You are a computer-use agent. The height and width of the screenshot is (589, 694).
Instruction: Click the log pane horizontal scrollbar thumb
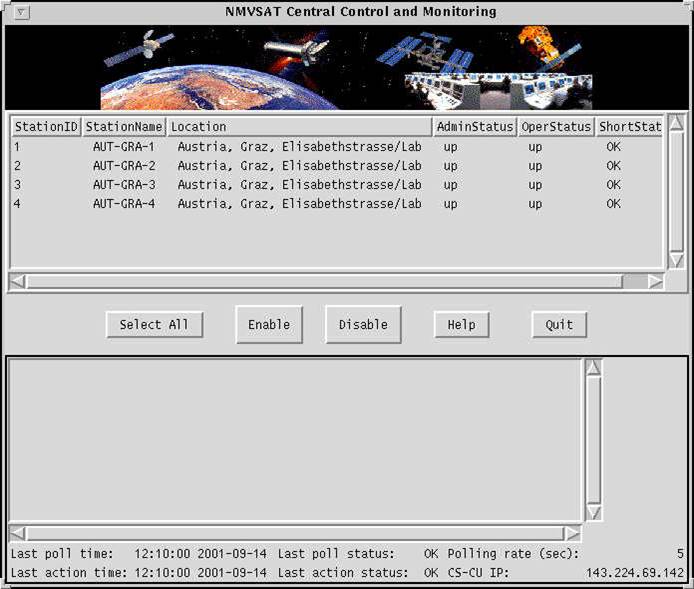point(295,533)
